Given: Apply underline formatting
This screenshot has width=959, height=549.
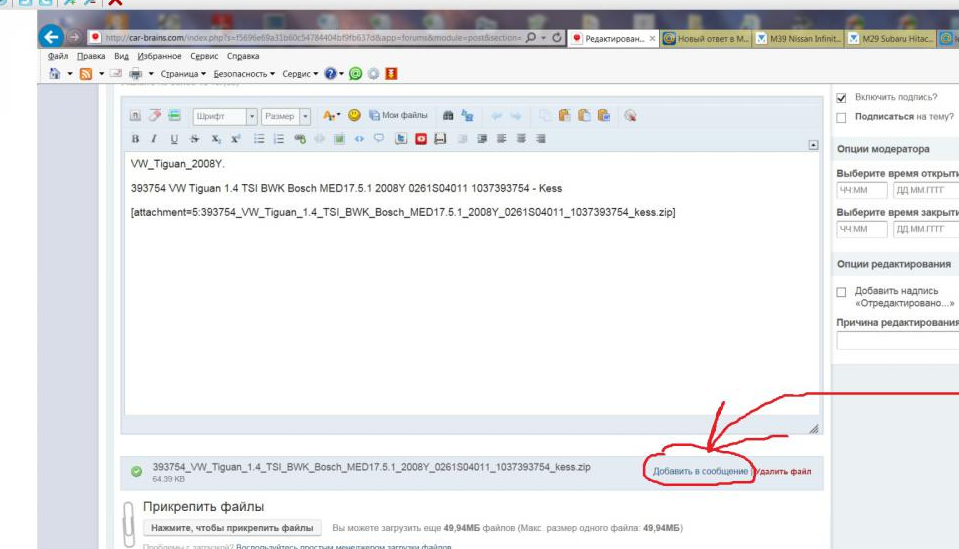Looking at the screenshot, I should [174, 139].
